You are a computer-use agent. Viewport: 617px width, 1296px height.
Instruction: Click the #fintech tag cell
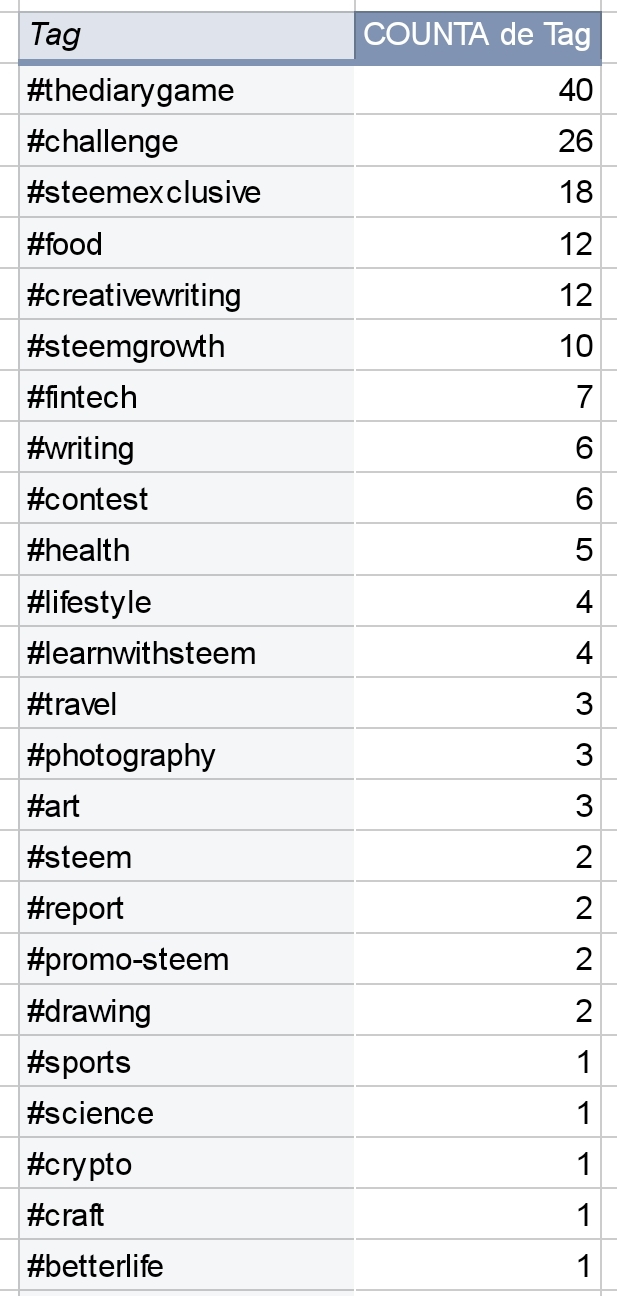point(186,398)
